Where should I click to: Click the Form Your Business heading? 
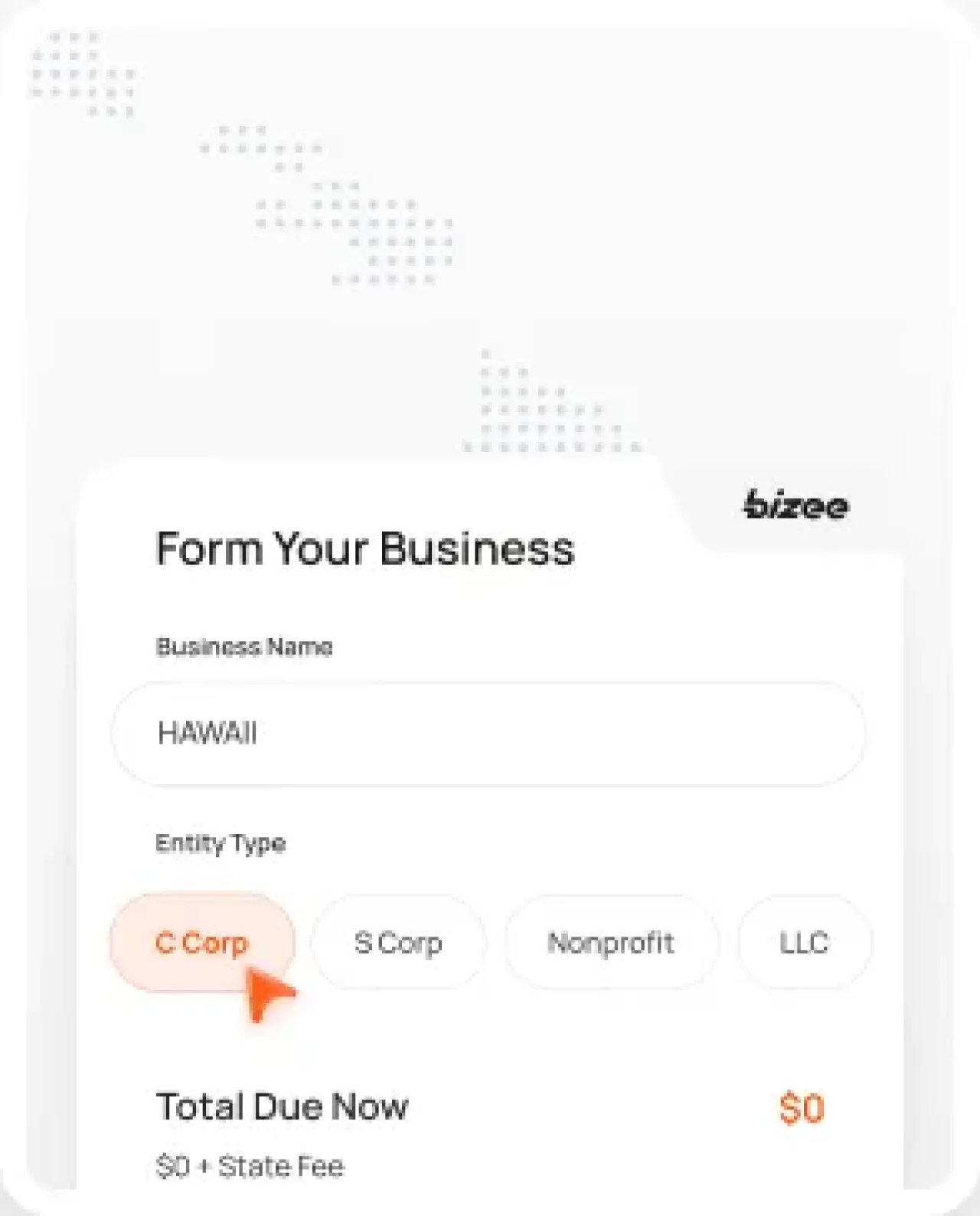[364, 548]
